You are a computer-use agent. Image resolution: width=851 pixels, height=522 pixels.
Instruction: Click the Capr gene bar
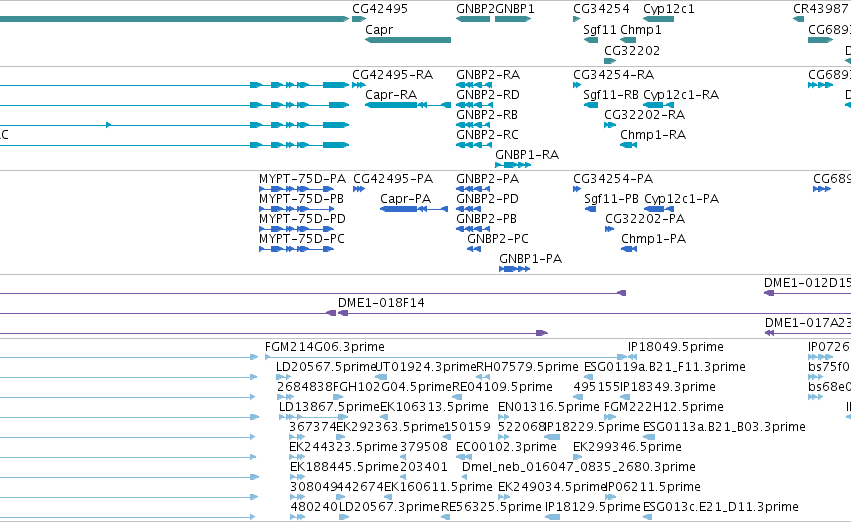408,40
